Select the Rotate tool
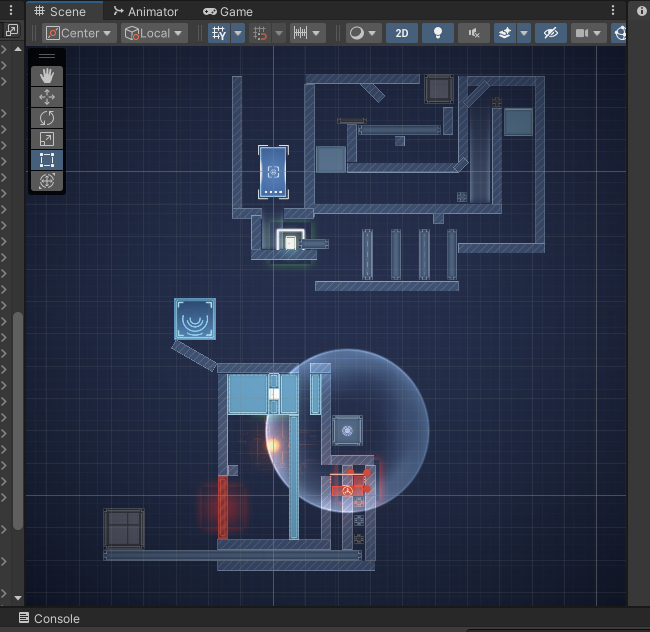 click(x=47, y=118)
